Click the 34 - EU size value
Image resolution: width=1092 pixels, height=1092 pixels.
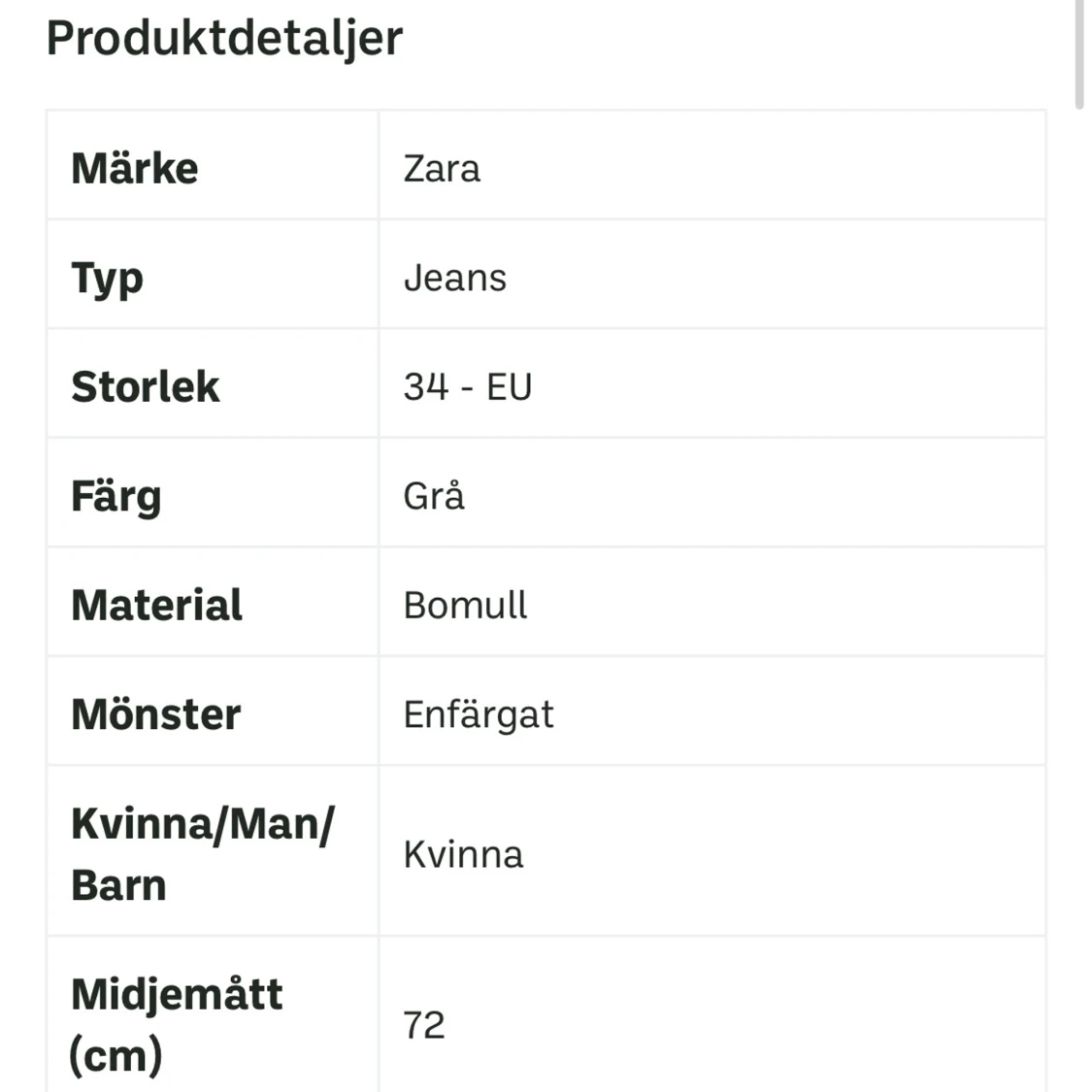click(x=467, y=387)
